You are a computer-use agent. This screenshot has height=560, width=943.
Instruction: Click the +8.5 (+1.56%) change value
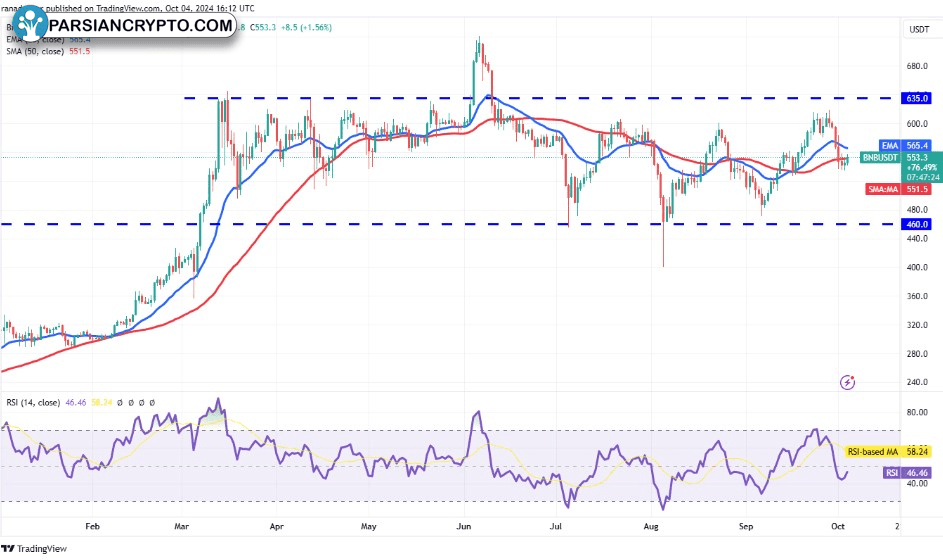(306, 27)
